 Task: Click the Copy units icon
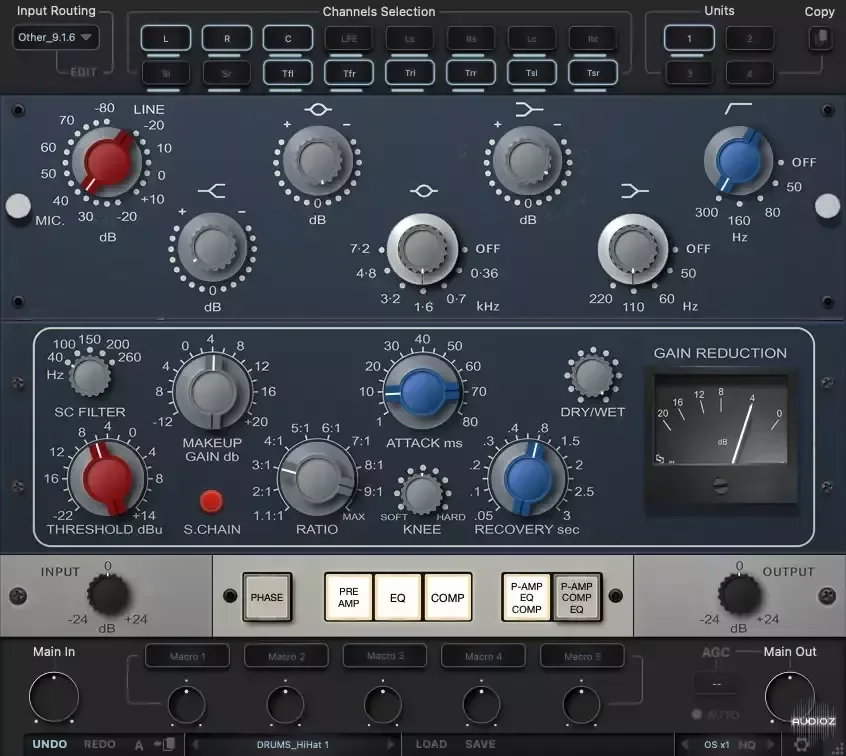click(x=820, y=38)
